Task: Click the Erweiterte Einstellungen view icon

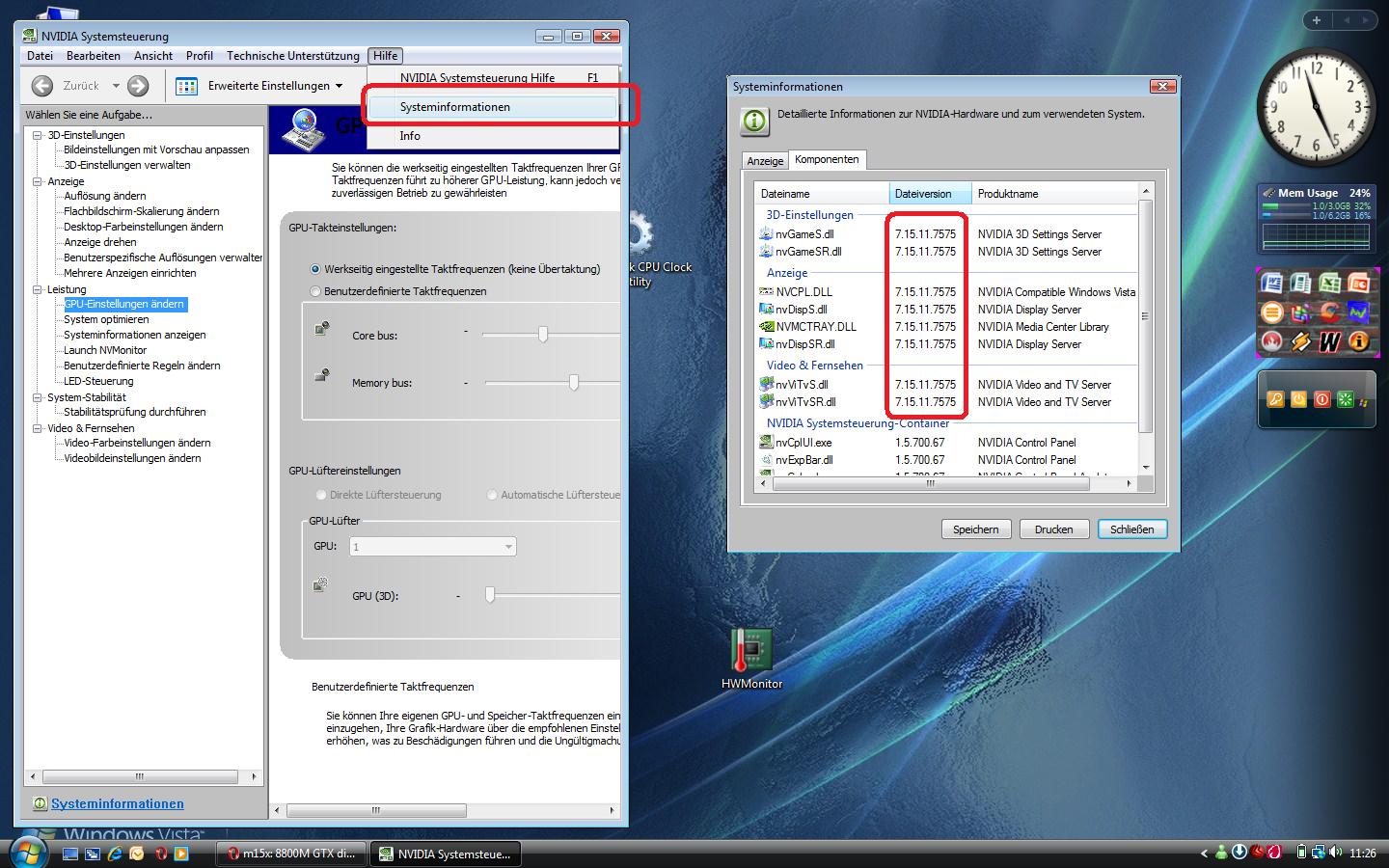Action: click(187, 86)
